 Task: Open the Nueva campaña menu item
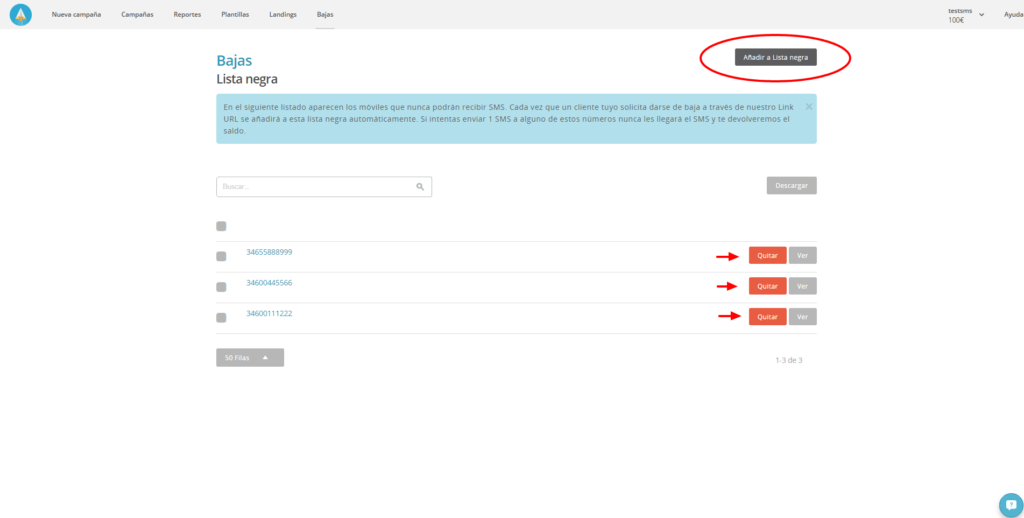76,15
